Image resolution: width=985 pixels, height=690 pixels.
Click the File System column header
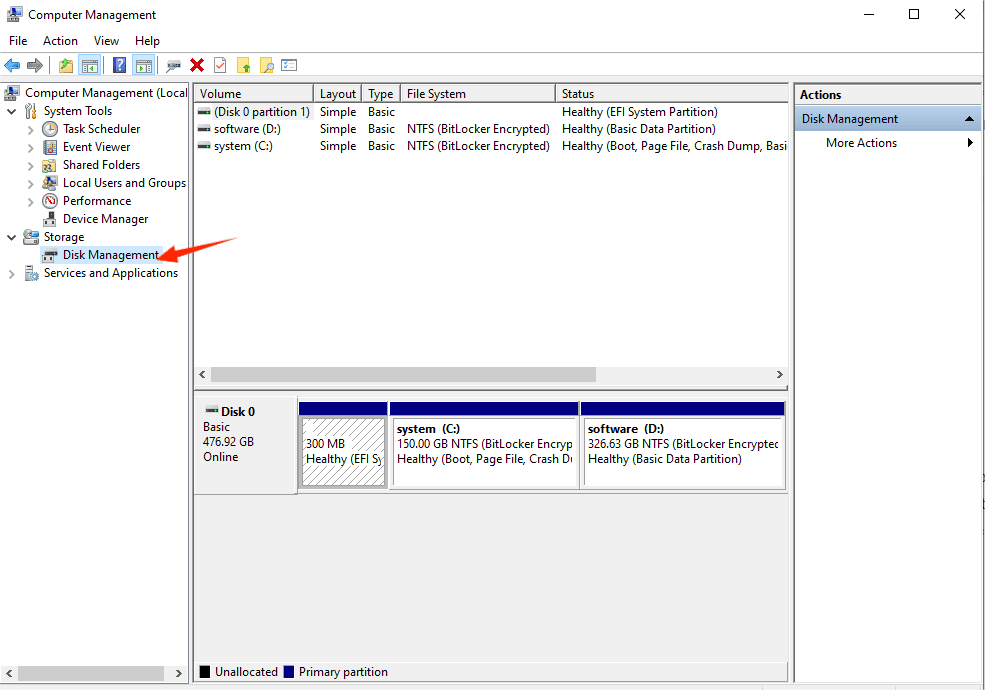point(436,94)
